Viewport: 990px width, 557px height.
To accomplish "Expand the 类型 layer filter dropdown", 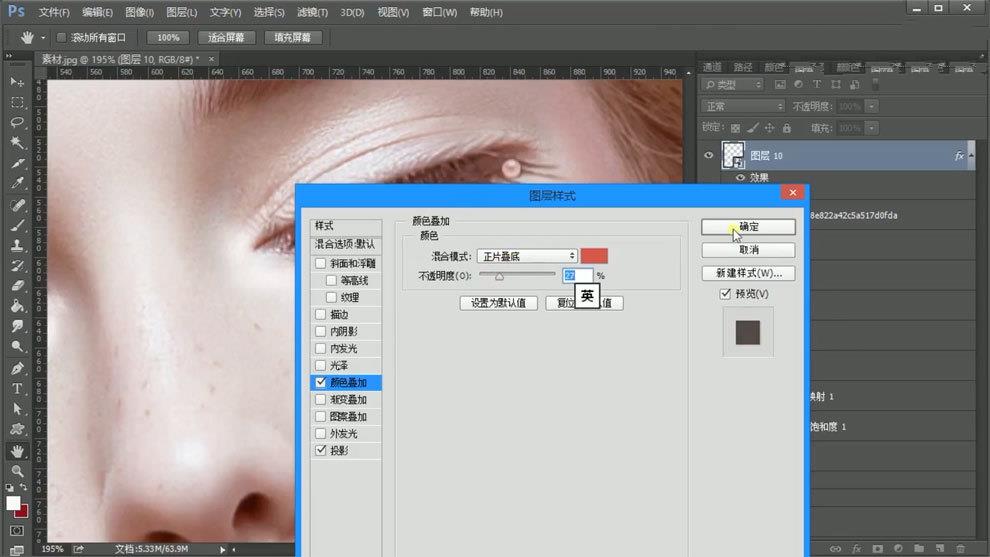I will pos(732,85).
